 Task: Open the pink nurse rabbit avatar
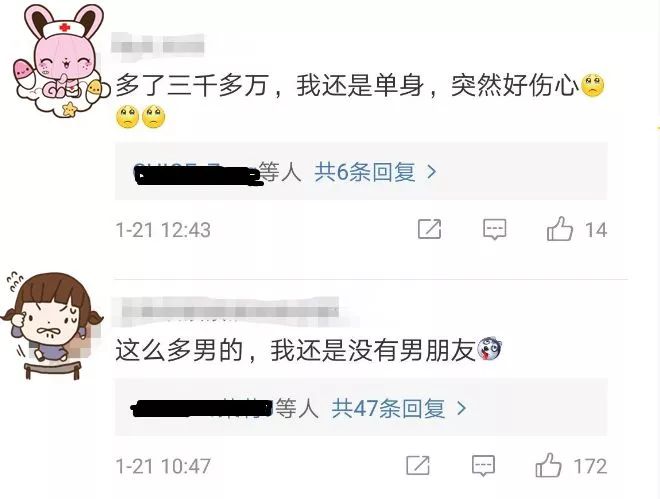point(59,60)
